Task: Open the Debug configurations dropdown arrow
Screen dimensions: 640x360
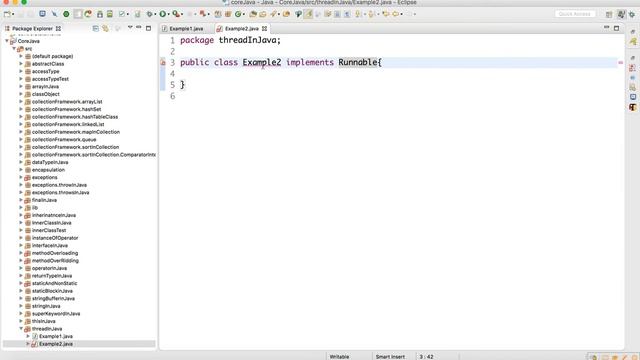Action: 156,14
